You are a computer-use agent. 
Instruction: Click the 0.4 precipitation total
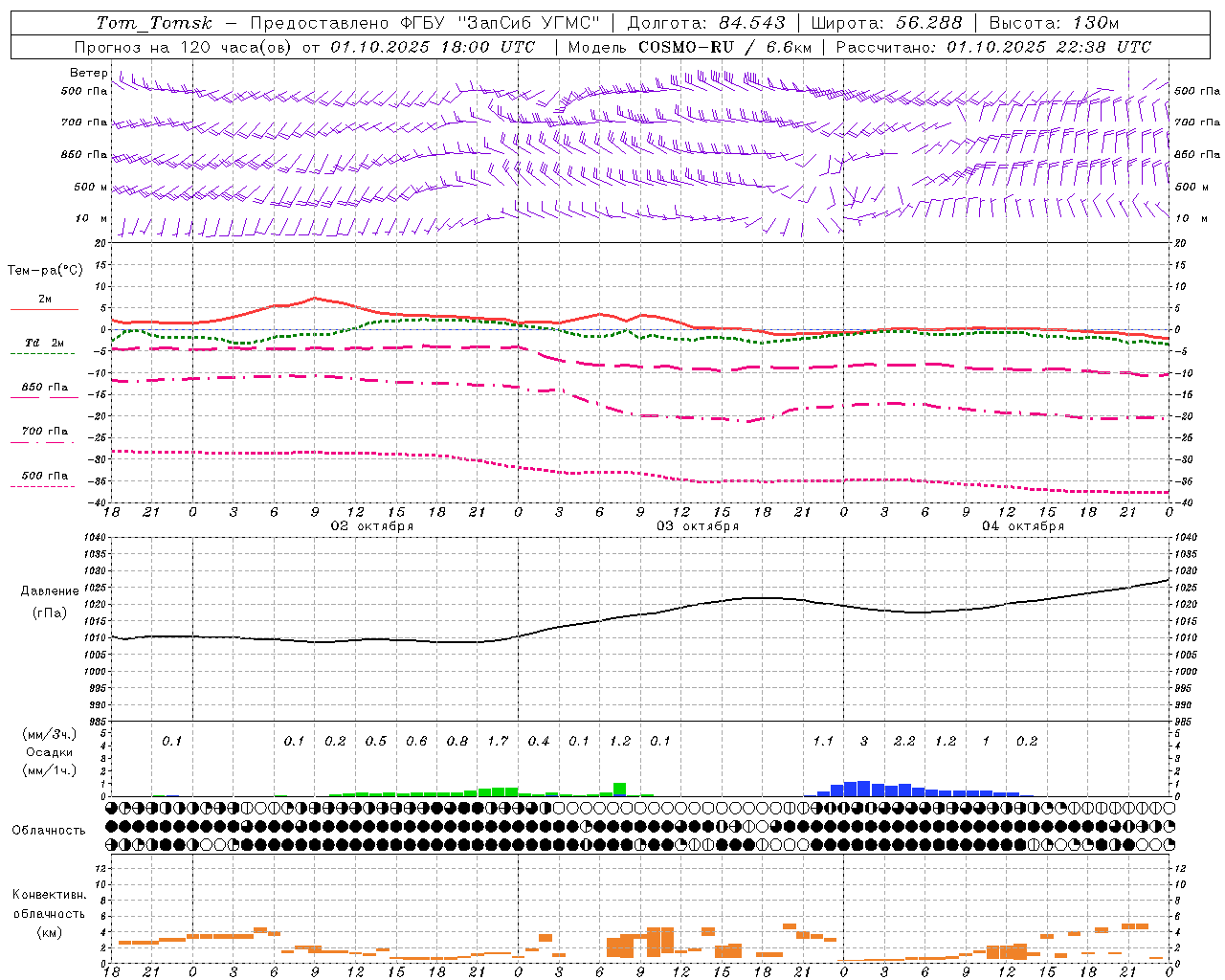tap(539, 741)
